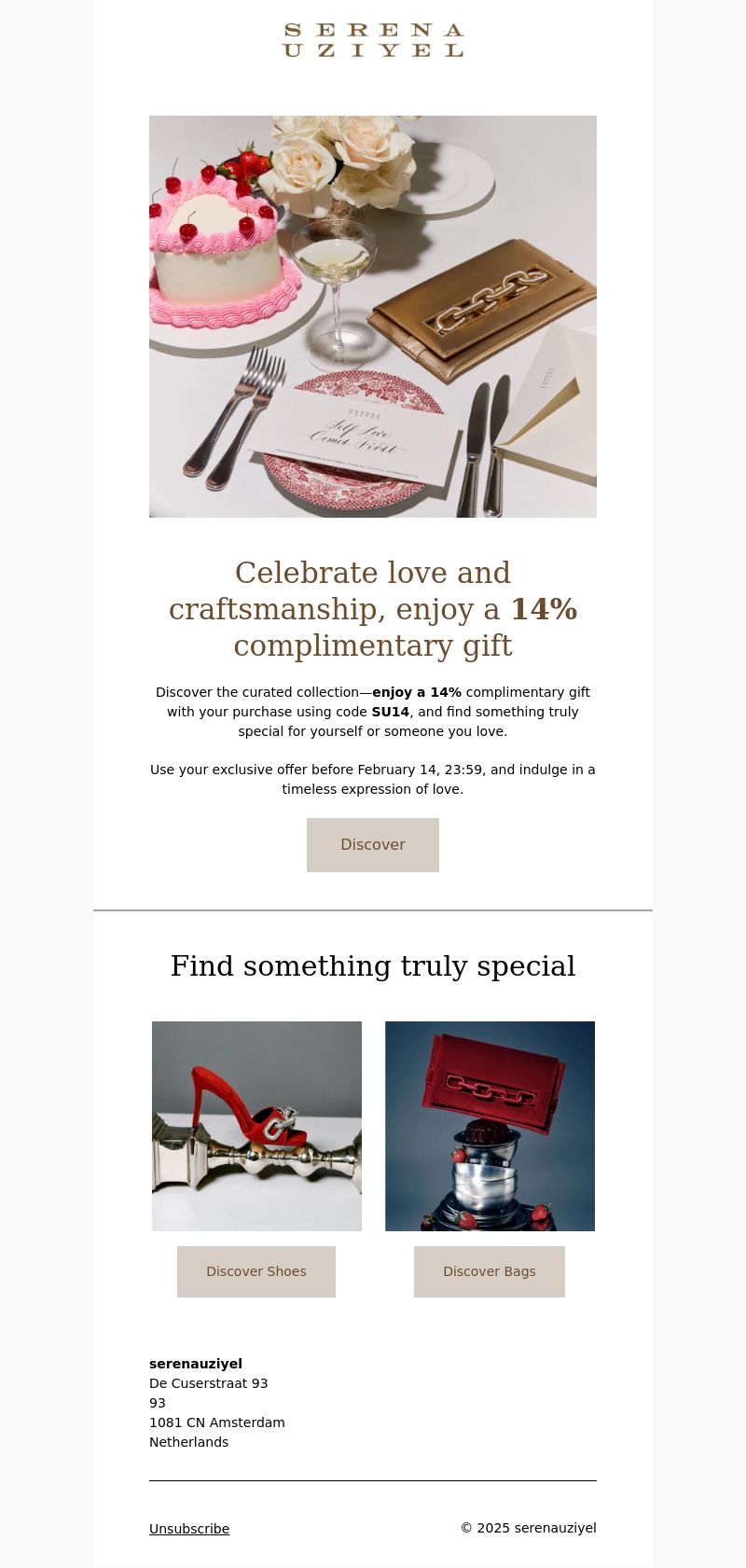Open the main Discover button

pyautogui.click(x=373, y=845)
